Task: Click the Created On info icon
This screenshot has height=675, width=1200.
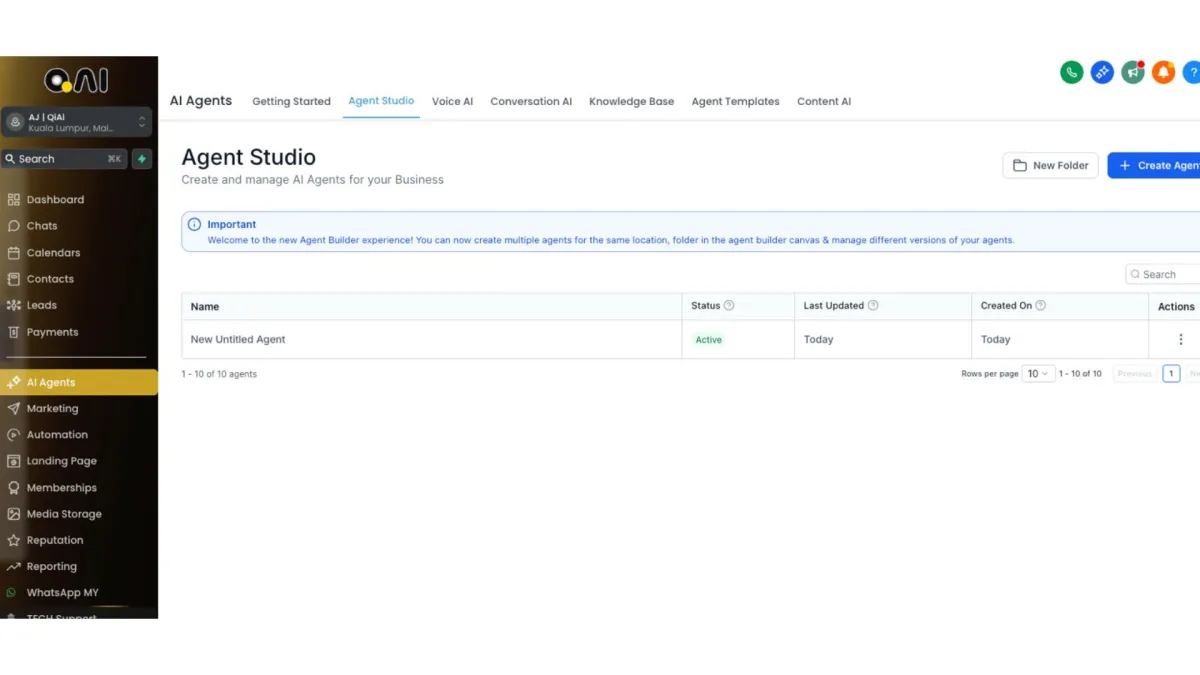Action: 1041,306
